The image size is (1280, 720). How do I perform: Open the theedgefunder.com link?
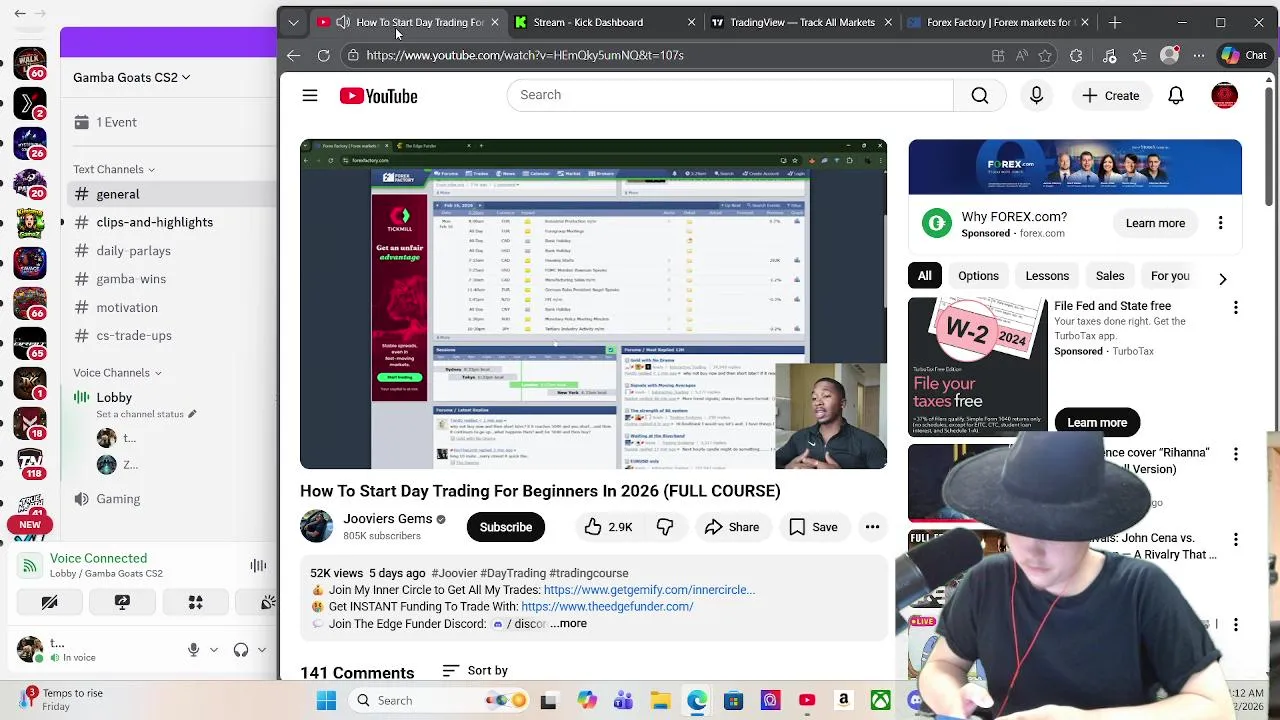coord(607,606)
